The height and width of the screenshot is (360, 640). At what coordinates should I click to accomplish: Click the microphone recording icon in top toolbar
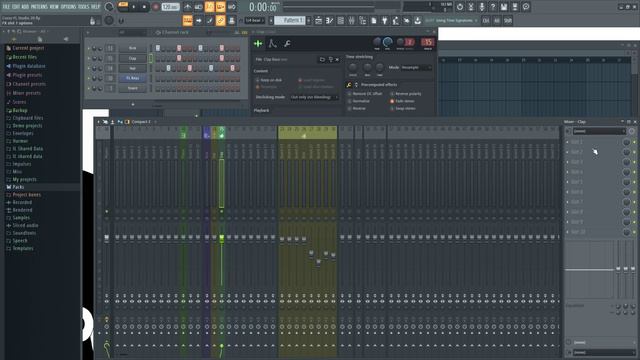[x=482, y=7]
